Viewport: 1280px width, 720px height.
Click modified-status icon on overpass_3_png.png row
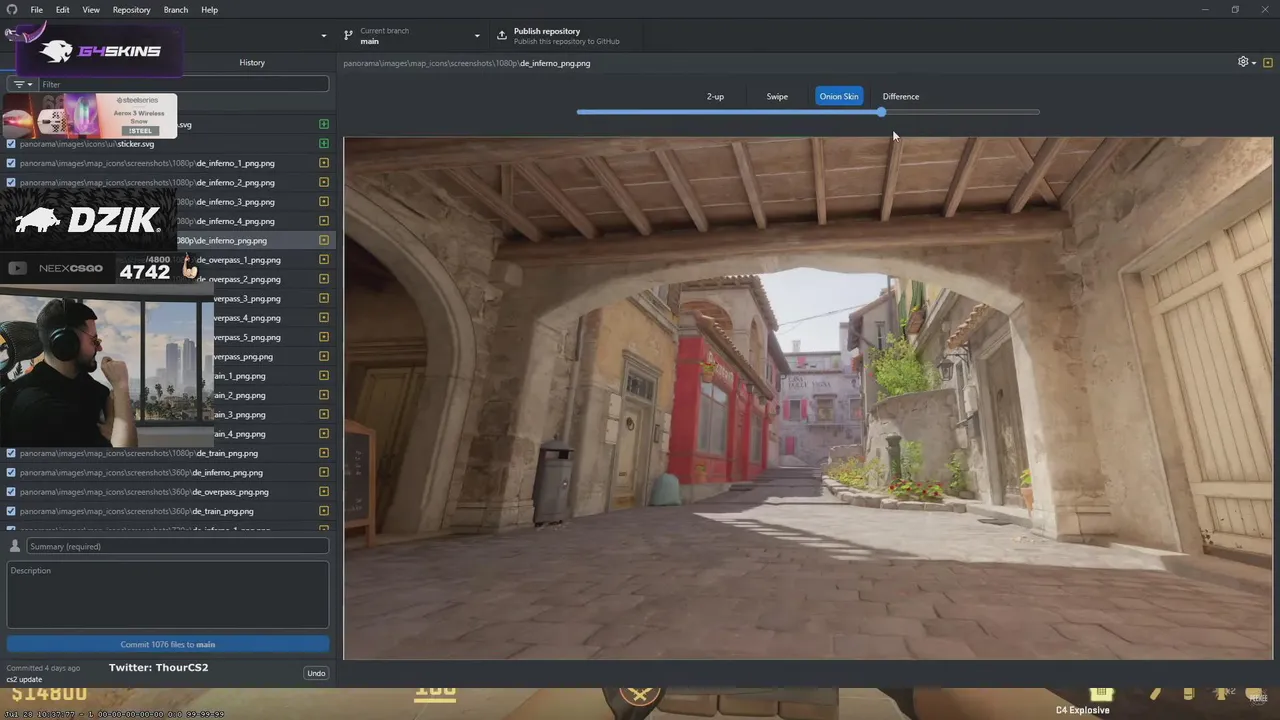tap(324, 298)
